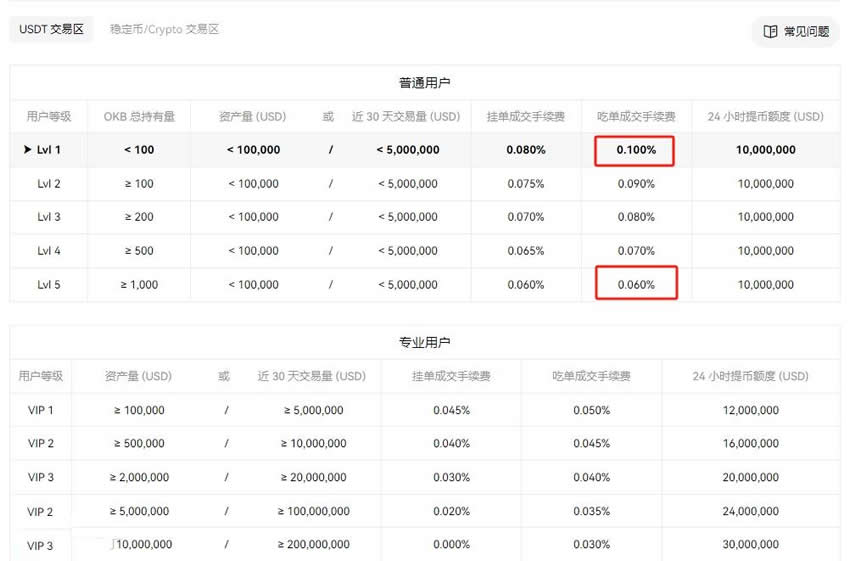
Task: Select the 稳定币/Crypto 交易区 tab
Action: [x=164, y=29]
